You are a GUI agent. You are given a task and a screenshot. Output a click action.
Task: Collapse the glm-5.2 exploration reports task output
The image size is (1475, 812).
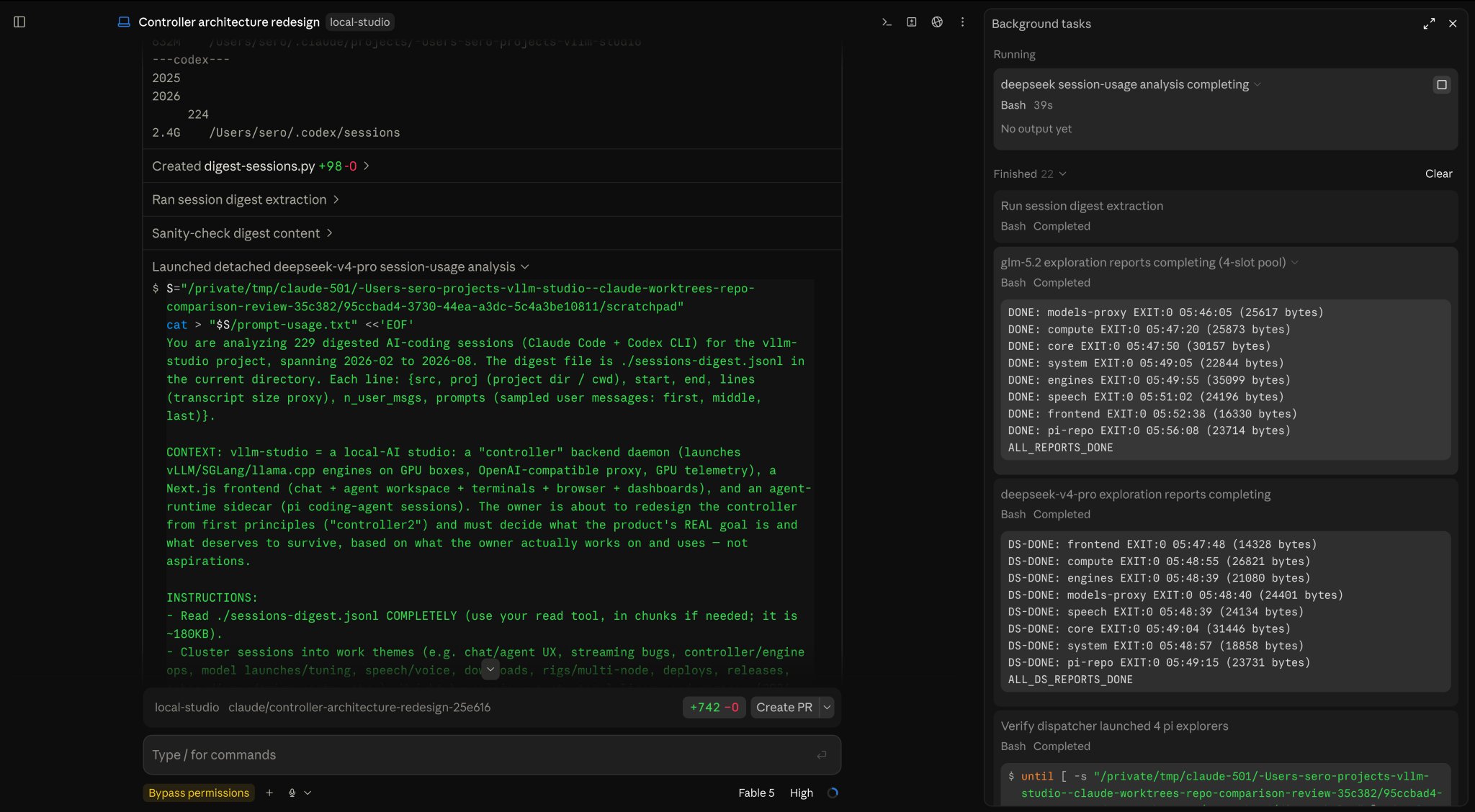tap(1149, 263)
